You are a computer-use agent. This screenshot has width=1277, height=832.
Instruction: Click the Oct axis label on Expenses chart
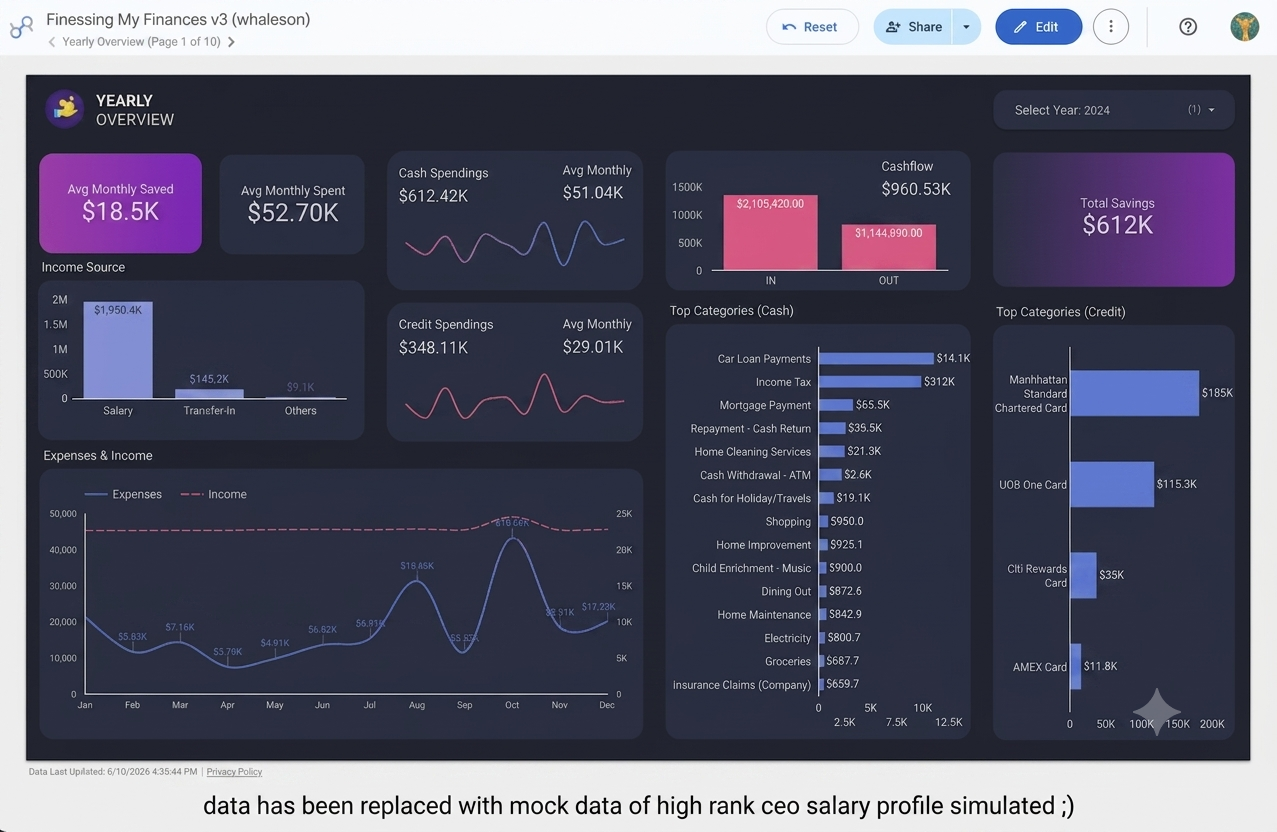tap(512, 705)
